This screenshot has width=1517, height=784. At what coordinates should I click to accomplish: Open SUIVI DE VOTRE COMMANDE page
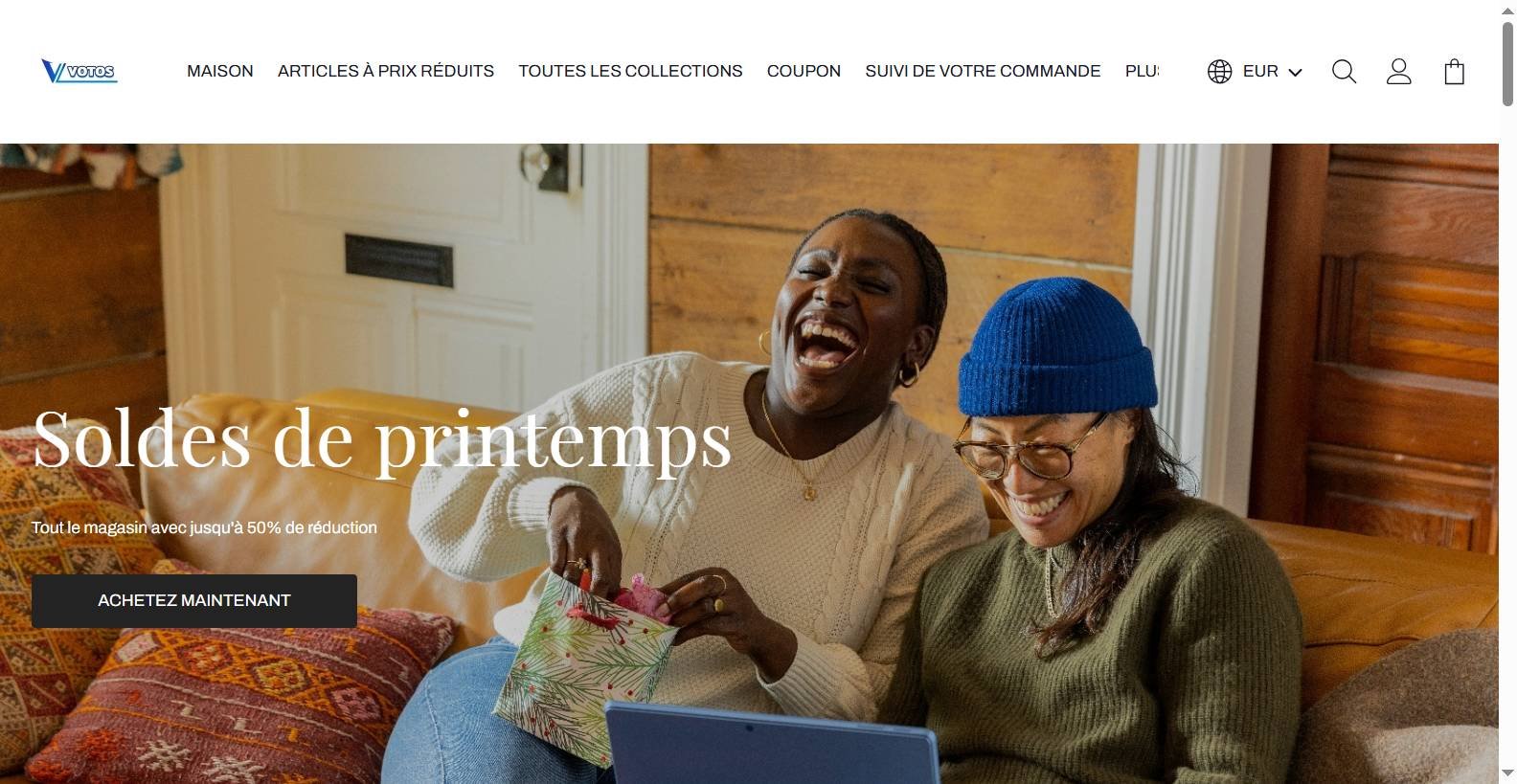point(983,72)
